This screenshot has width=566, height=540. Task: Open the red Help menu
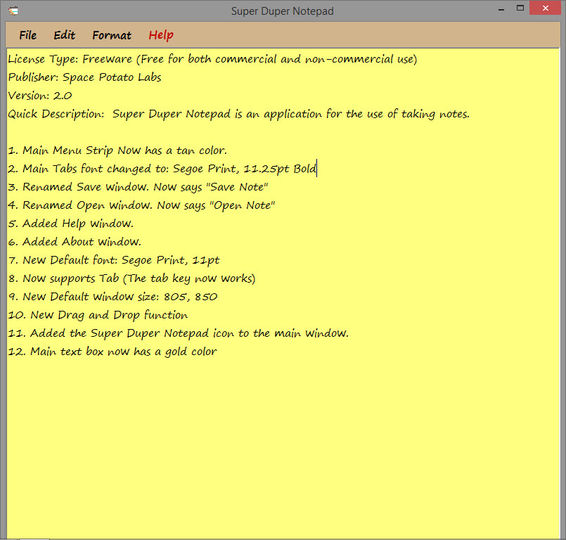click(x=161, y=35)
